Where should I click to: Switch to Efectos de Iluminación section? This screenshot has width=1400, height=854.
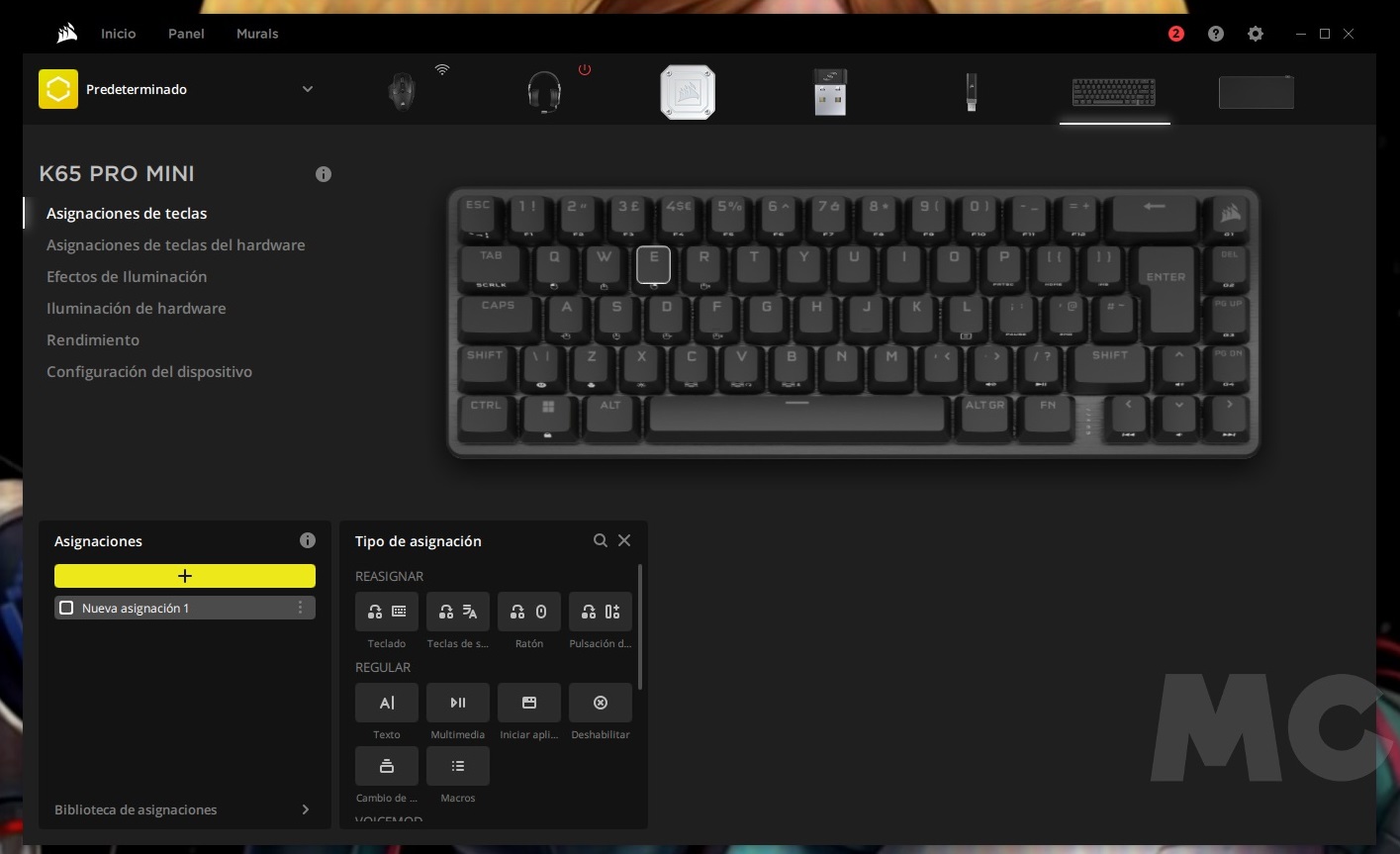coord(127,277)
